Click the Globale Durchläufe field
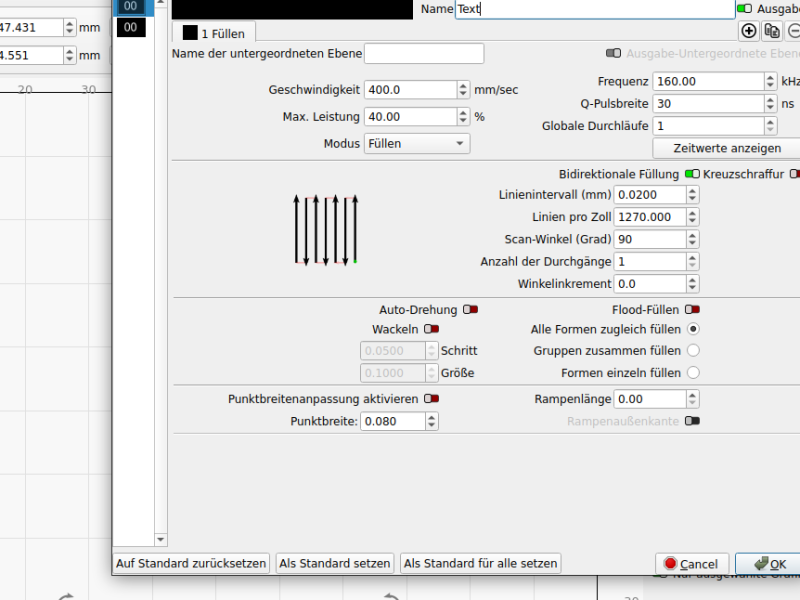 click(x=709, y=126)
